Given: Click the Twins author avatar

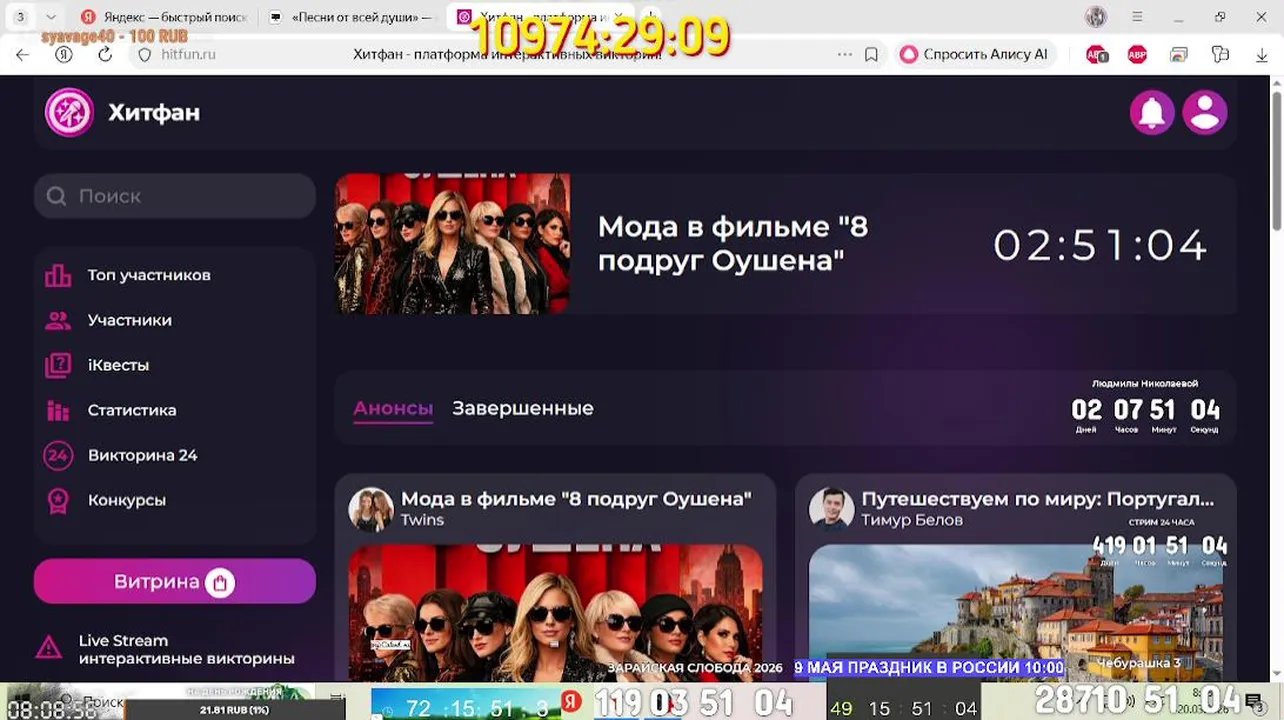Looking at the screenshot, I should click(x=371, y=509).
